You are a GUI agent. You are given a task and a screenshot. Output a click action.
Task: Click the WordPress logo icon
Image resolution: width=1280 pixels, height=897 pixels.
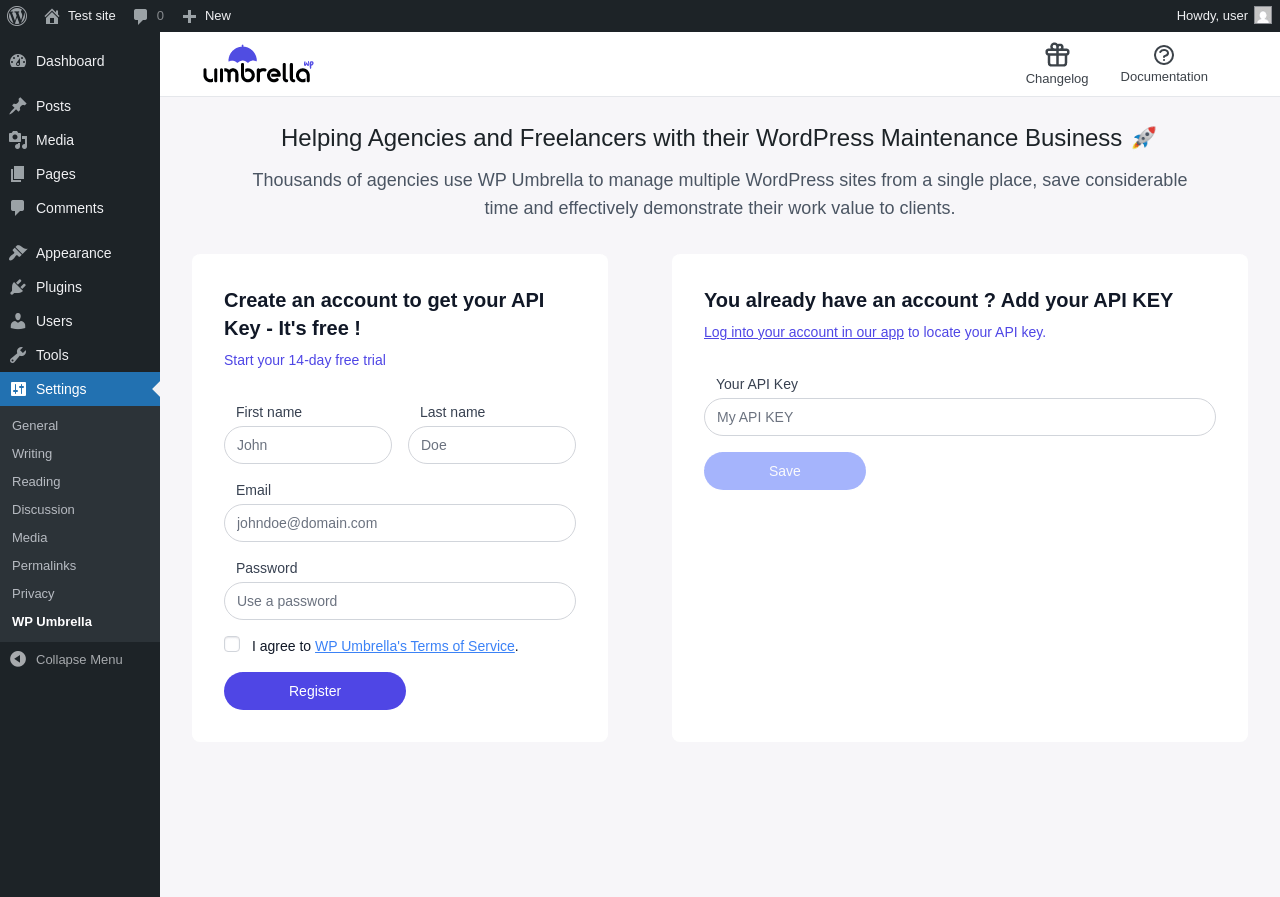(17, 16)
